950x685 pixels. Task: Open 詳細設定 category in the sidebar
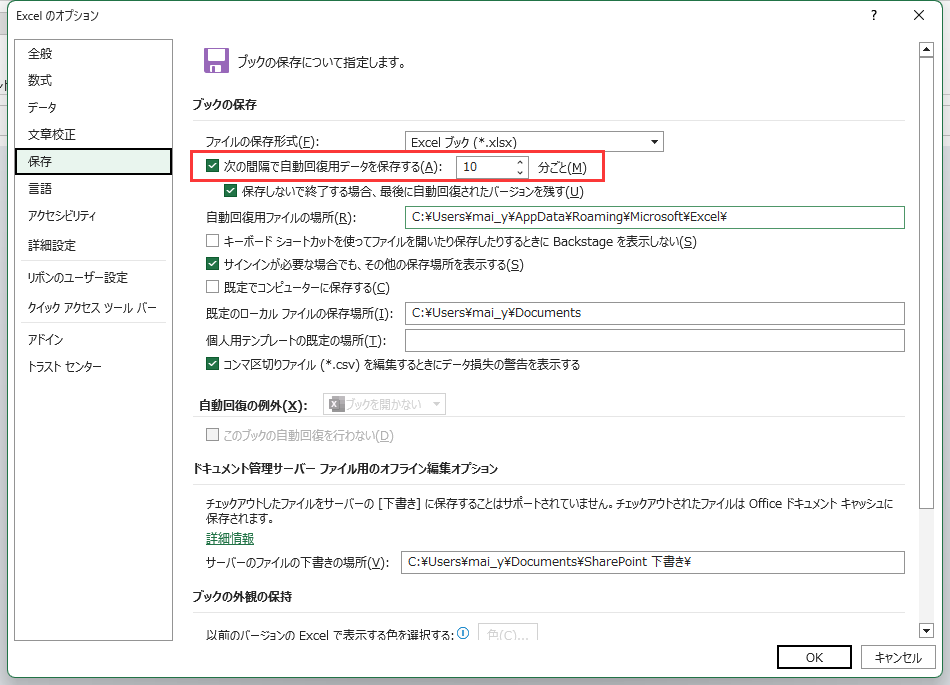pos(52,245)
